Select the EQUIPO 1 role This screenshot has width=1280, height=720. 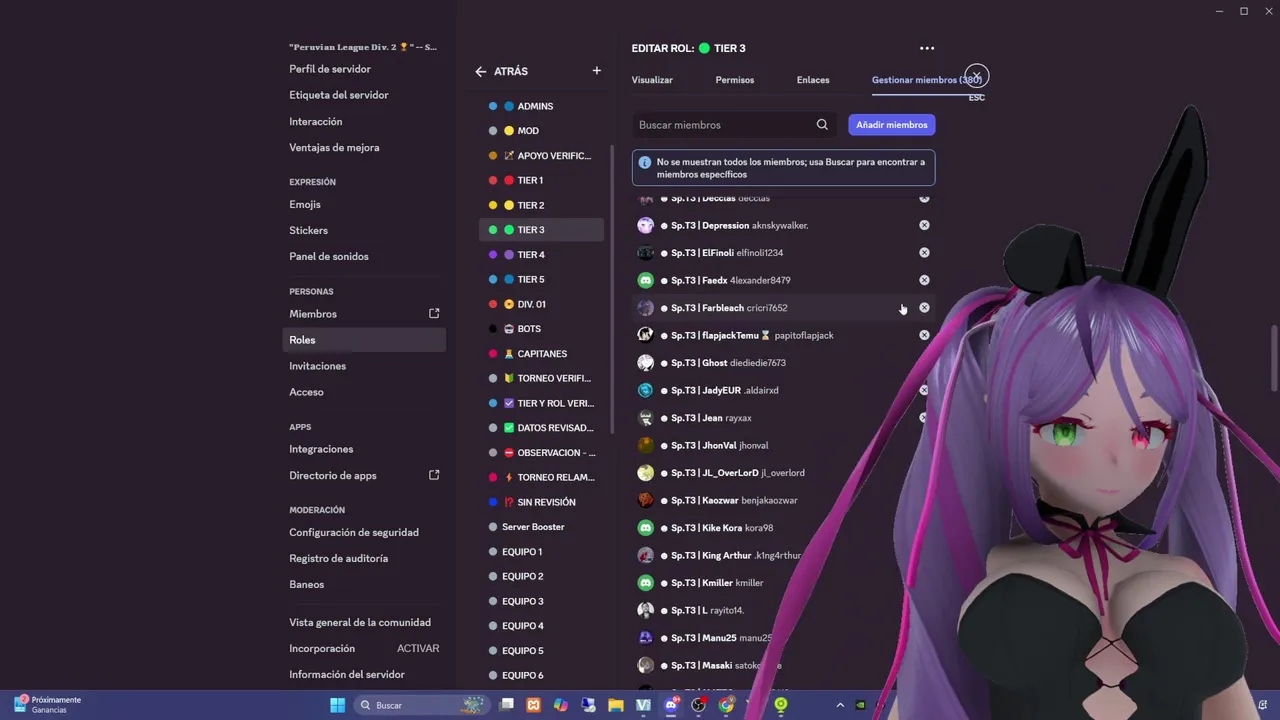(x=541, y=552)
